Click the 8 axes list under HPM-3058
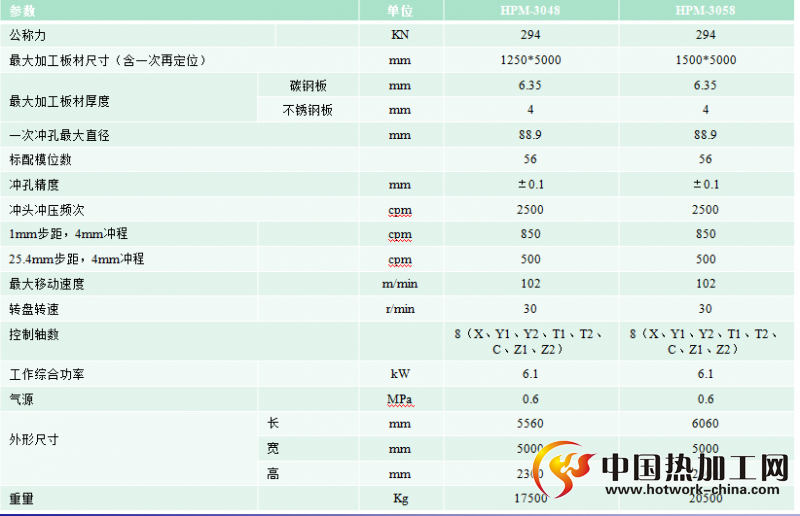This screenshot has width=800, height=516. tap(704, 341)
